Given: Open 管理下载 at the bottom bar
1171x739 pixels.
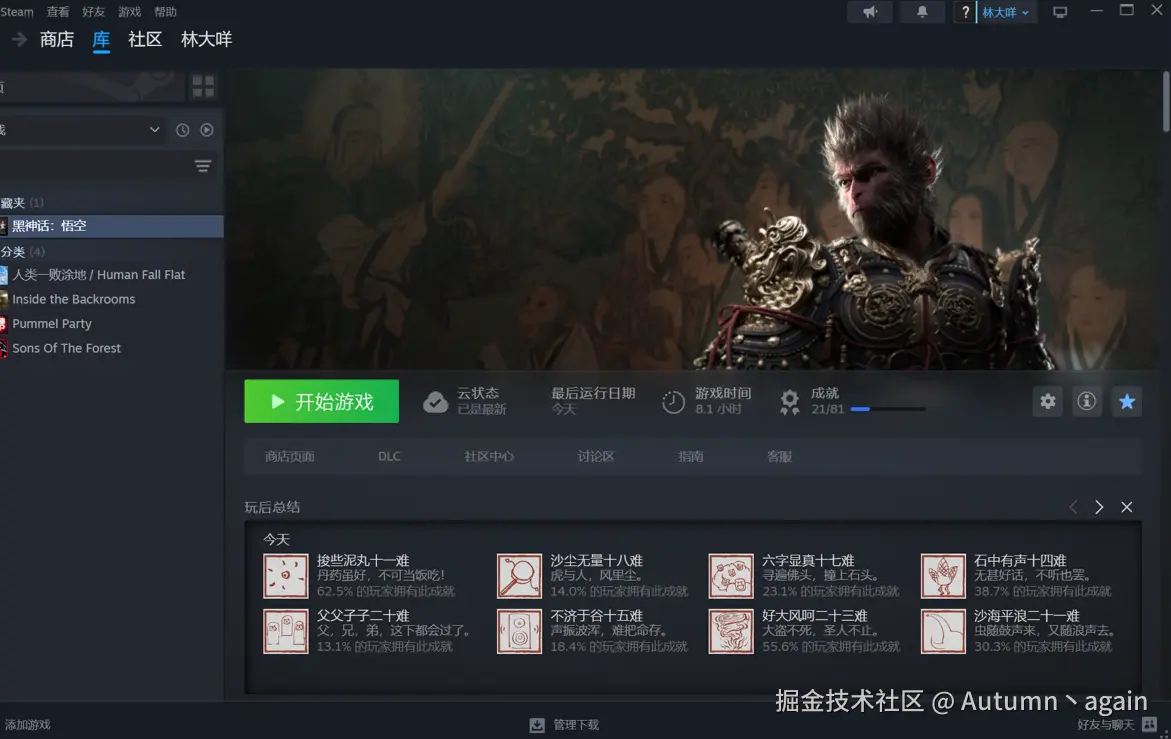Looking at the screenshot, I should [x=563, y=724].
